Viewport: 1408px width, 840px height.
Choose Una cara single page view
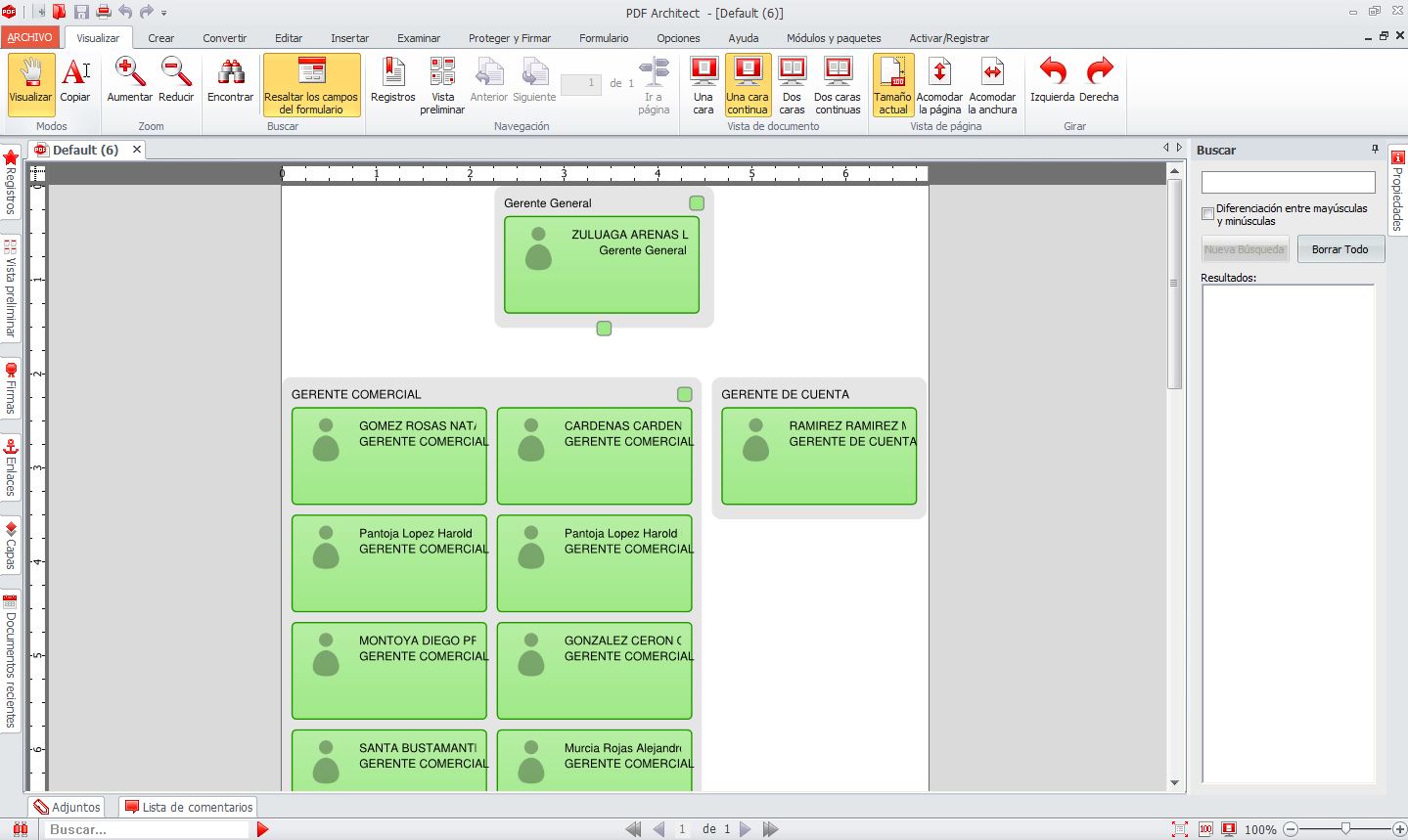704,85
